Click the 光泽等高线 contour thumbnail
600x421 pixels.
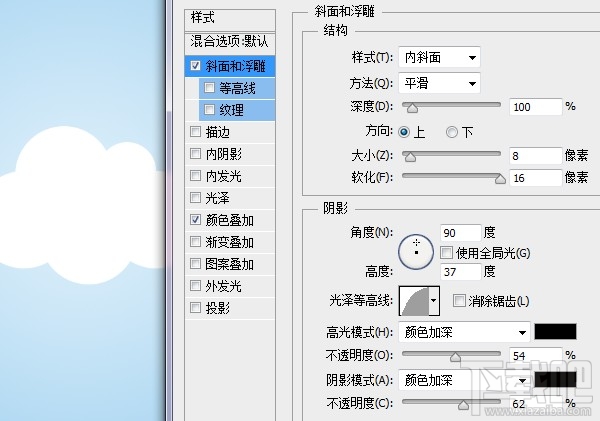pyautogui.click(x=414, y=301)
